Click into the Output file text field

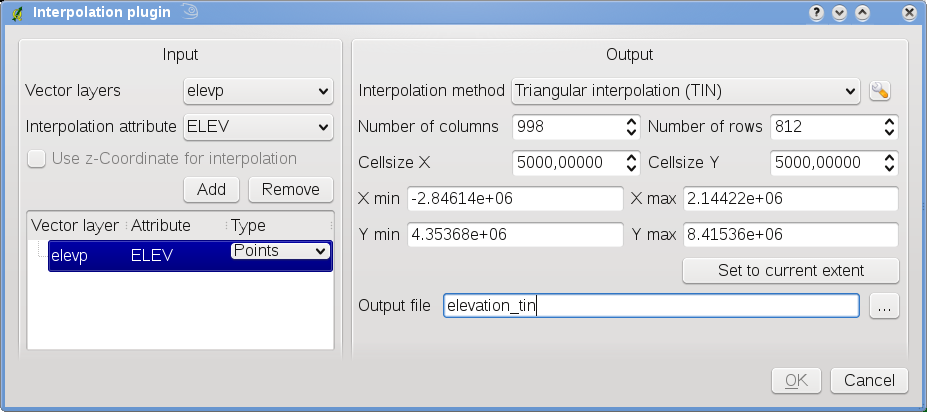[x=650, y=306]
